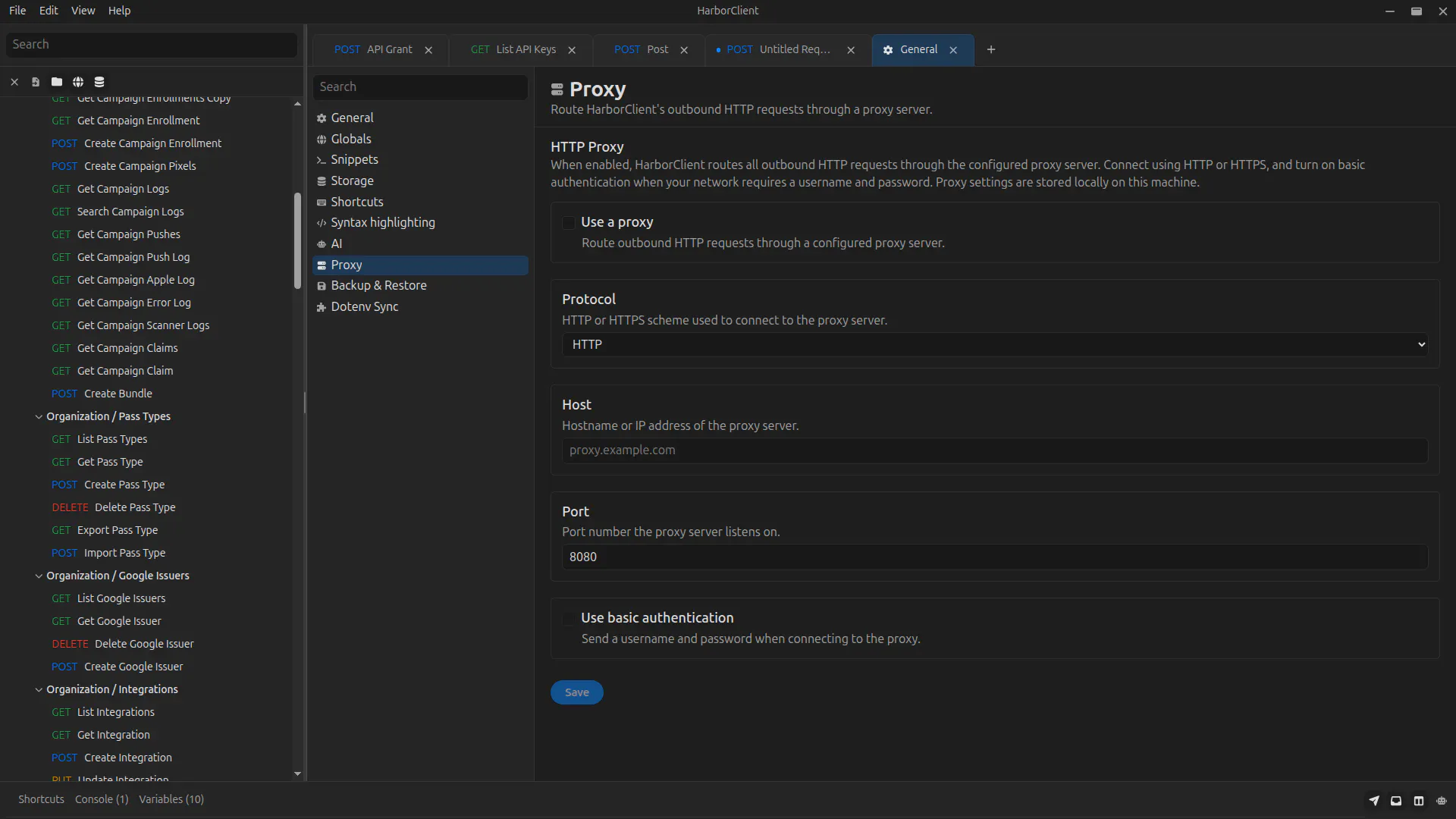Click the import file icon in sidebar toolbar

36,82
